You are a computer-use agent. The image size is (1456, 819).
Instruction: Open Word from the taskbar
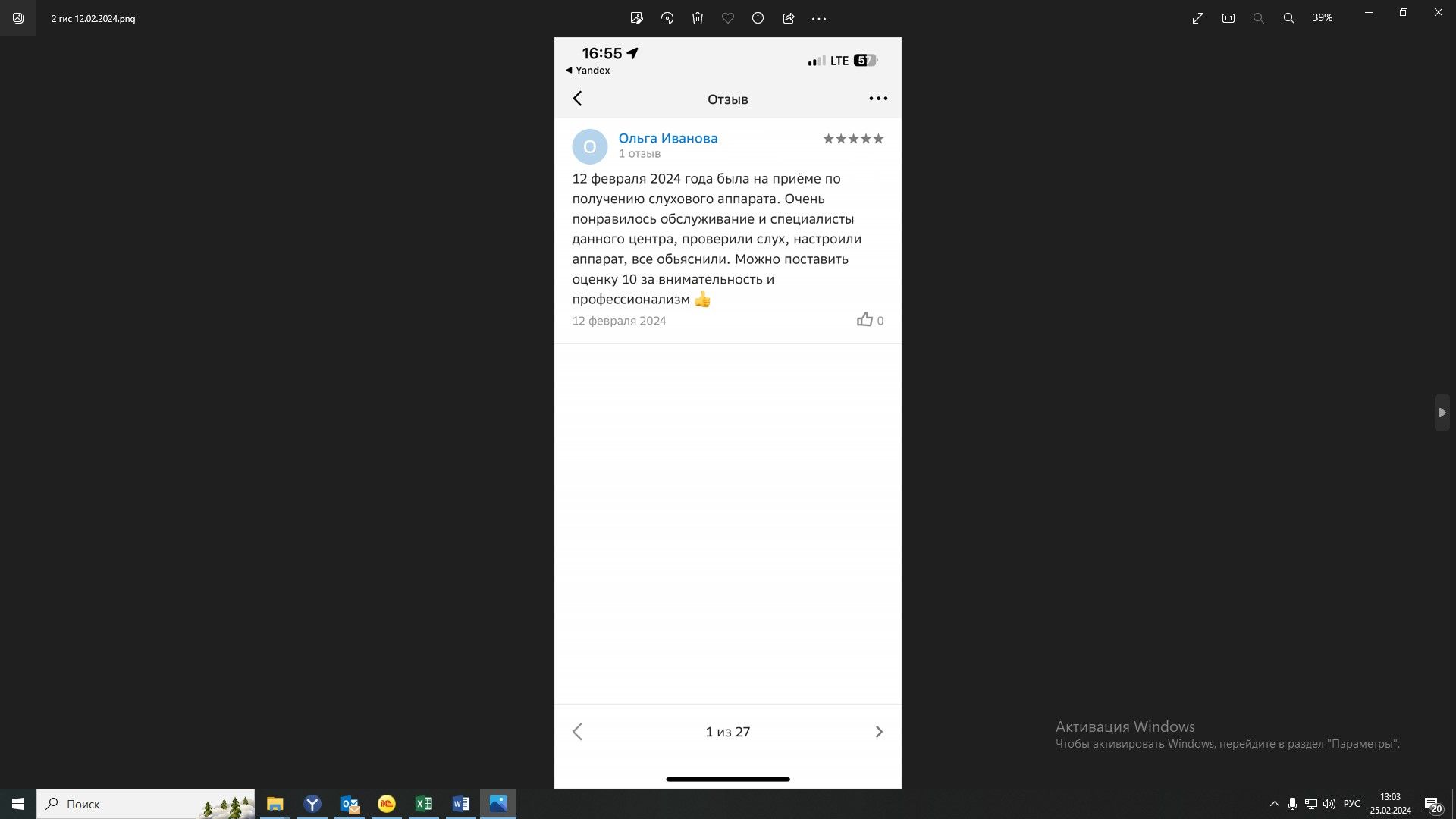tap(461, 804)
